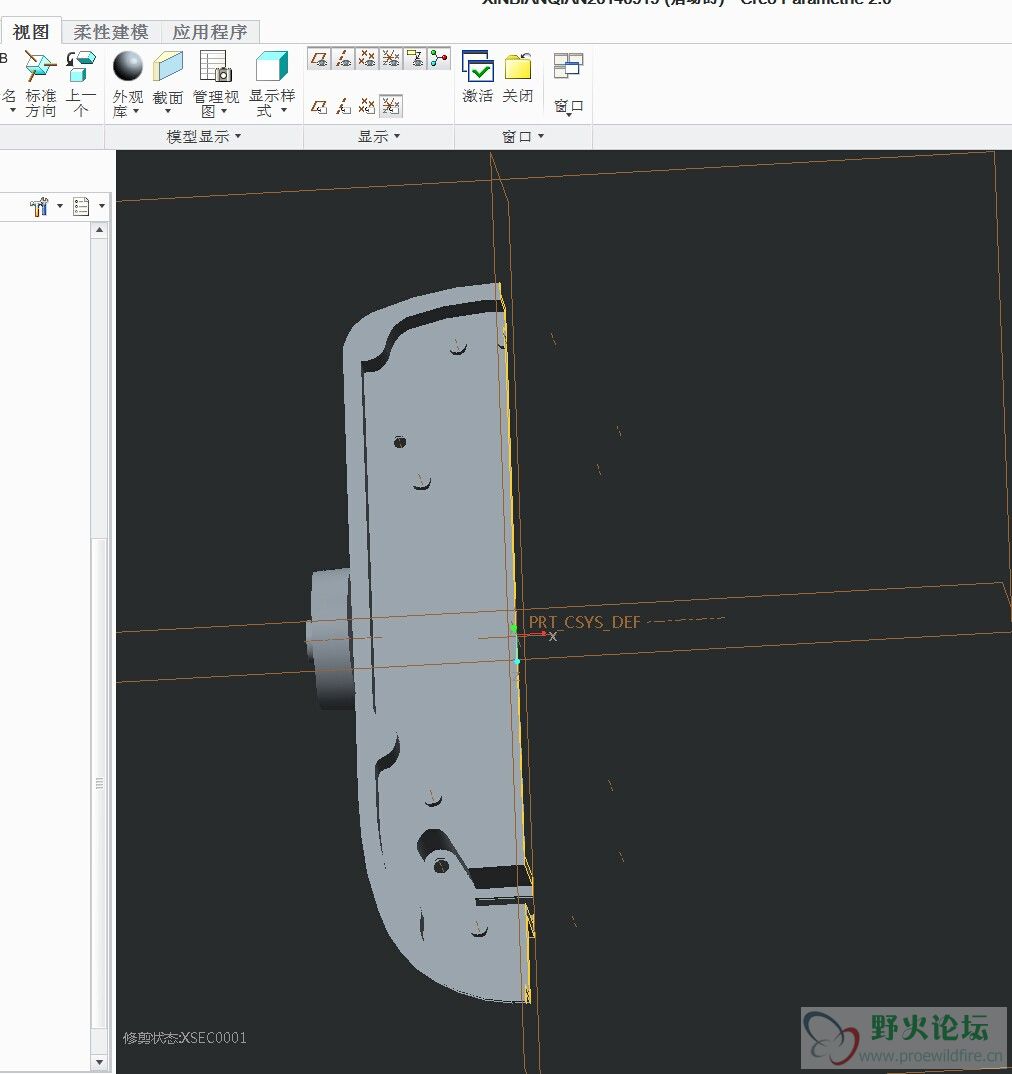Open dropdown arrow beside hammer-wrench settings icon
1012x1074 pixels.
click(60, 206)
